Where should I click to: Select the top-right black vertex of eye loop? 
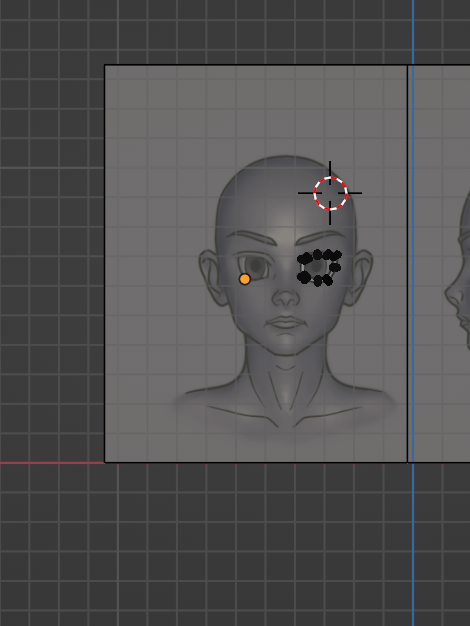coord(337,255)
